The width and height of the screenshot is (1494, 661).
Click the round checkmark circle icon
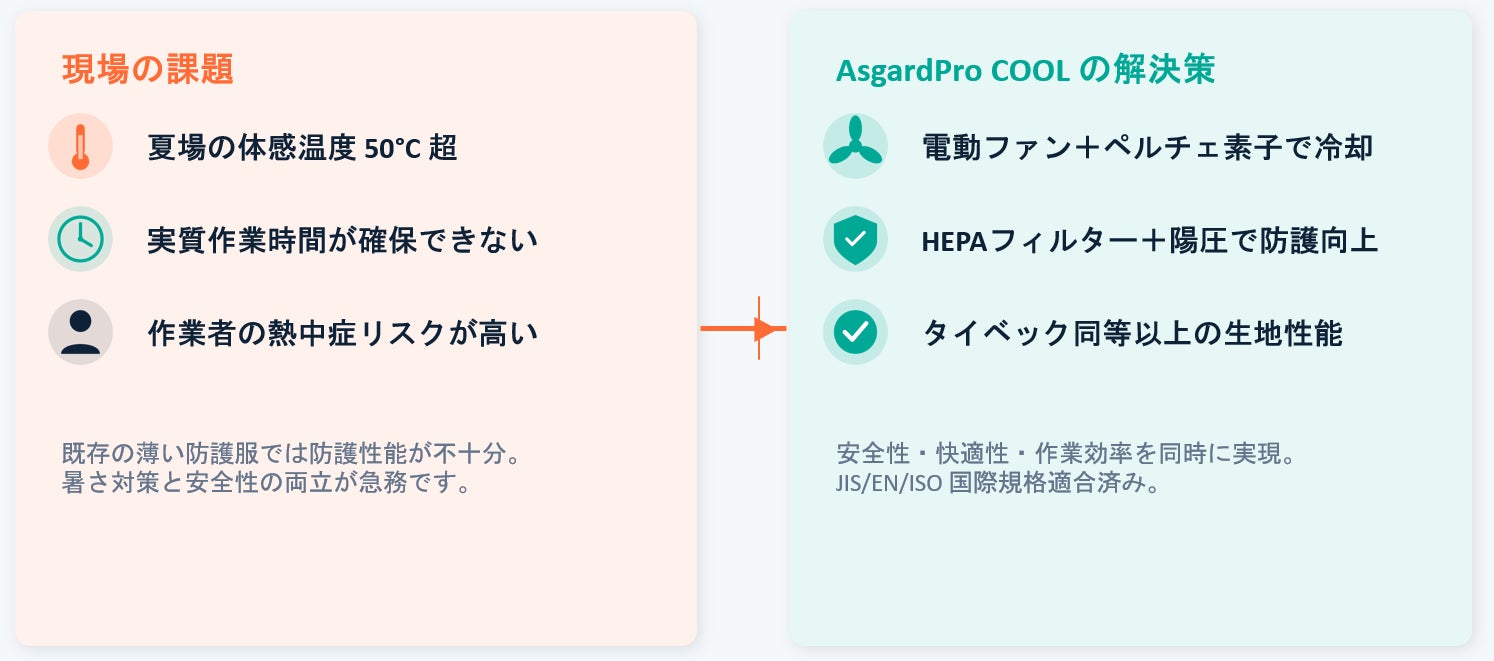(x=855, y=332)
